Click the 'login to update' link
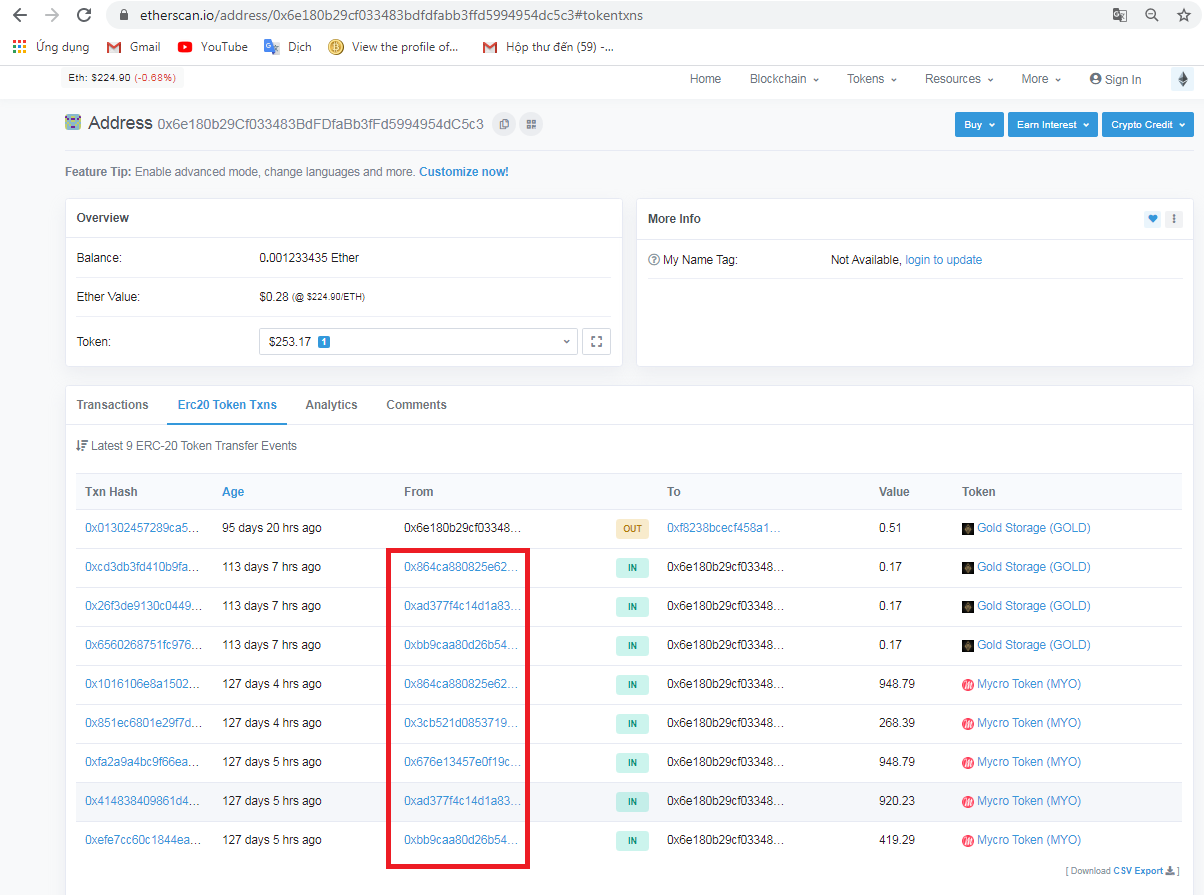This screenshot has width=1204, height=895. click(943, 260)
